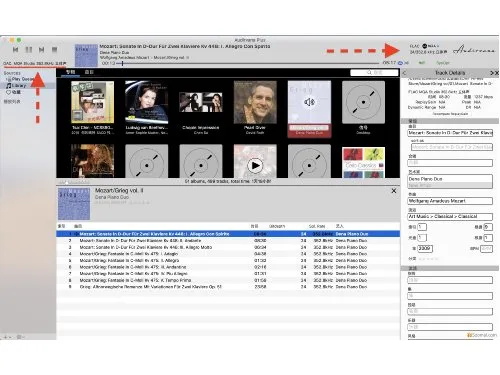Click the library search field

374,72
